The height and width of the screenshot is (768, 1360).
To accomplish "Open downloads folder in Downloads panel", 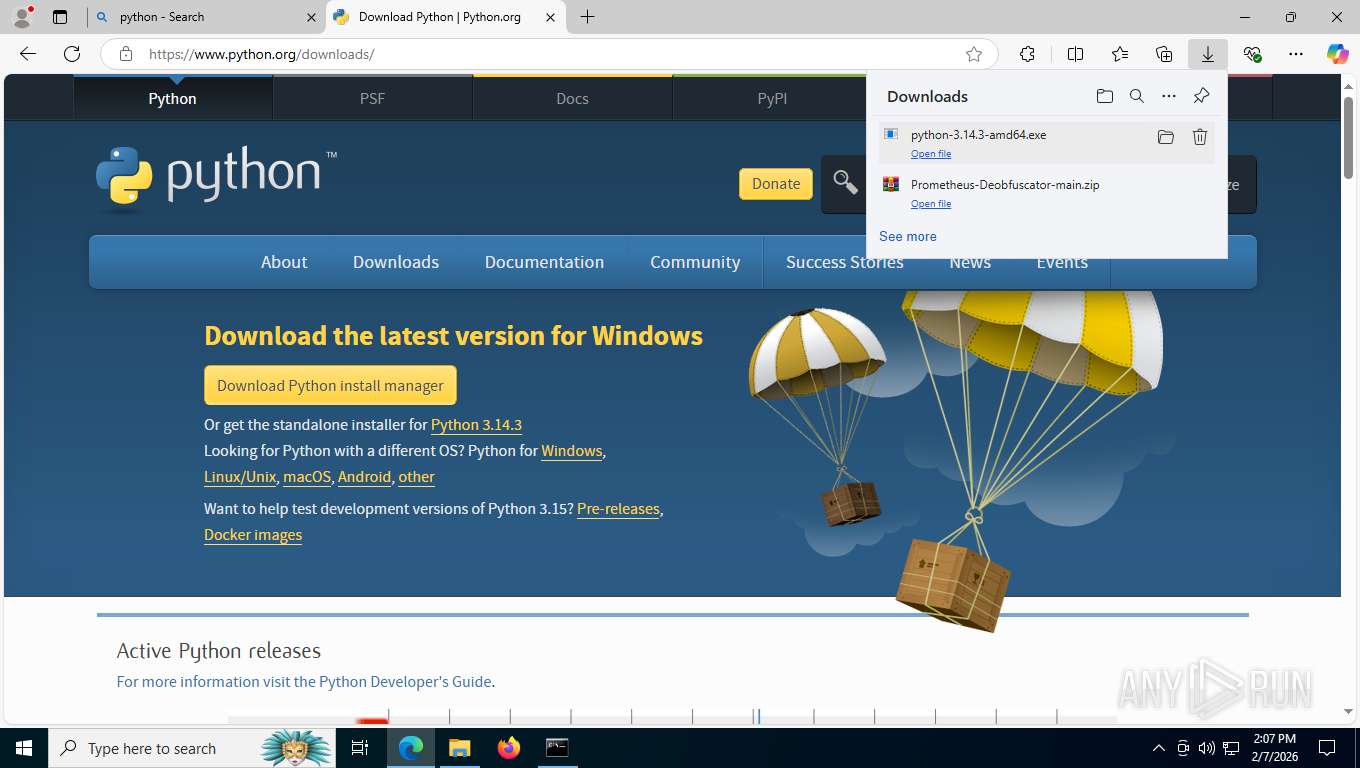I will point(1104,96).
